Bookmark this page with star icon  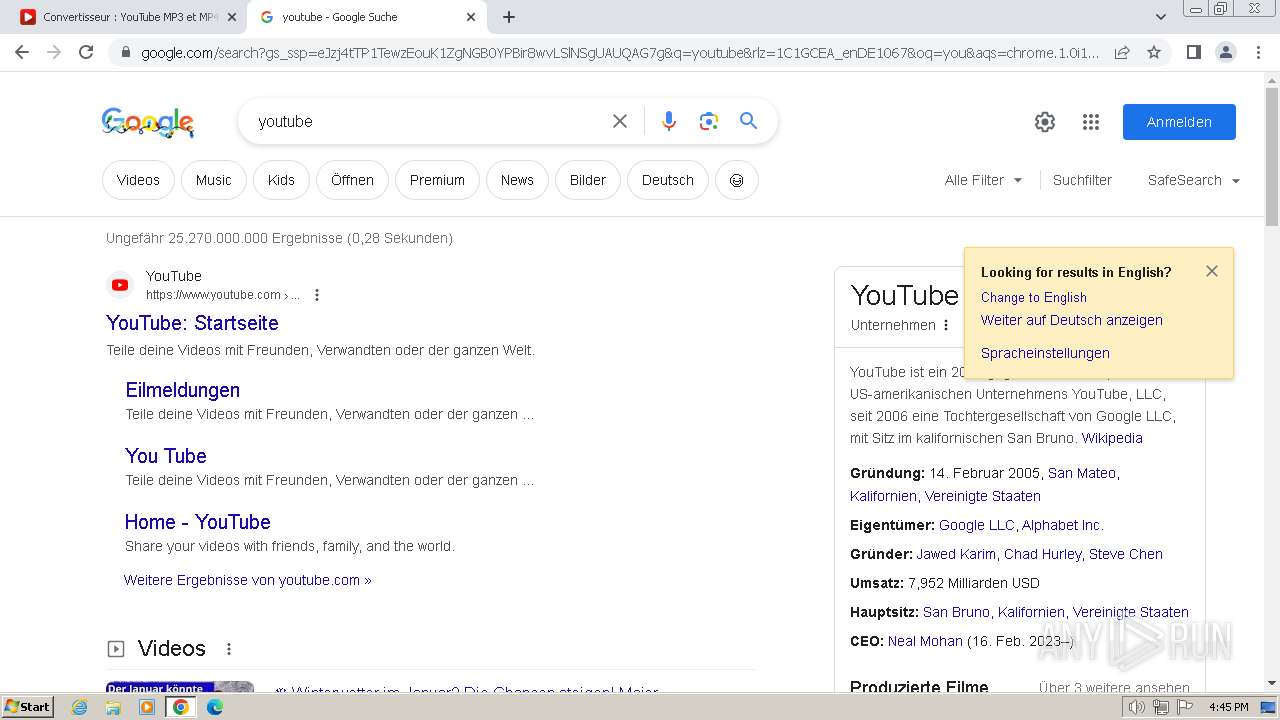[1154, 52]
